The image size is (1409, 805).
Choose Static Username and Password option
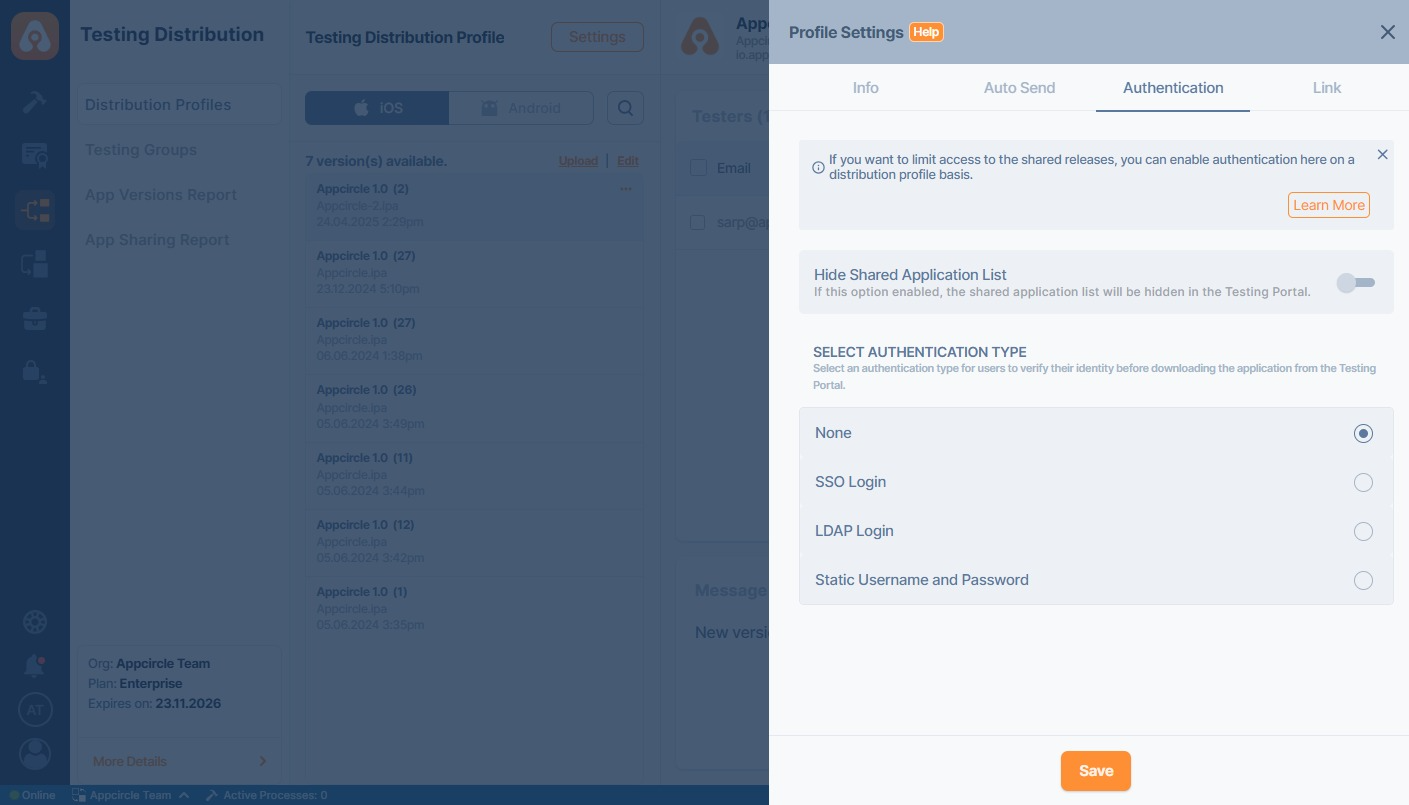1362,581
